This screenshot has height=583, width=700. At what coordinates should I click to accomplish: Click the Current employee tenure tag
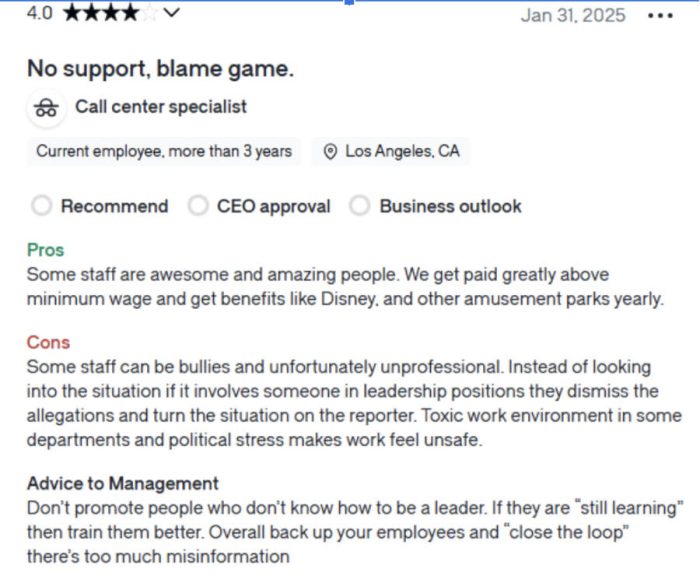pos(164,151)
